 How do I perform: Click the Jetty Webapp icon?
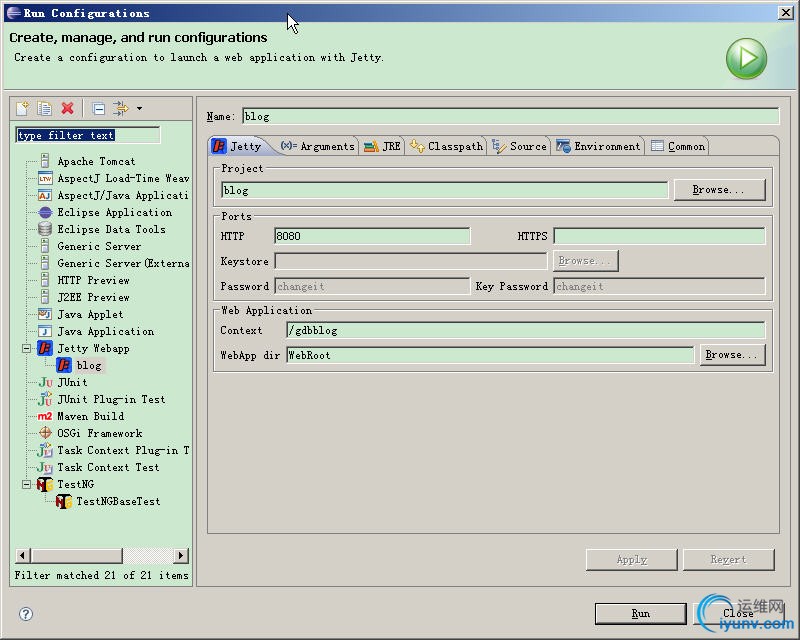[45, 348]
